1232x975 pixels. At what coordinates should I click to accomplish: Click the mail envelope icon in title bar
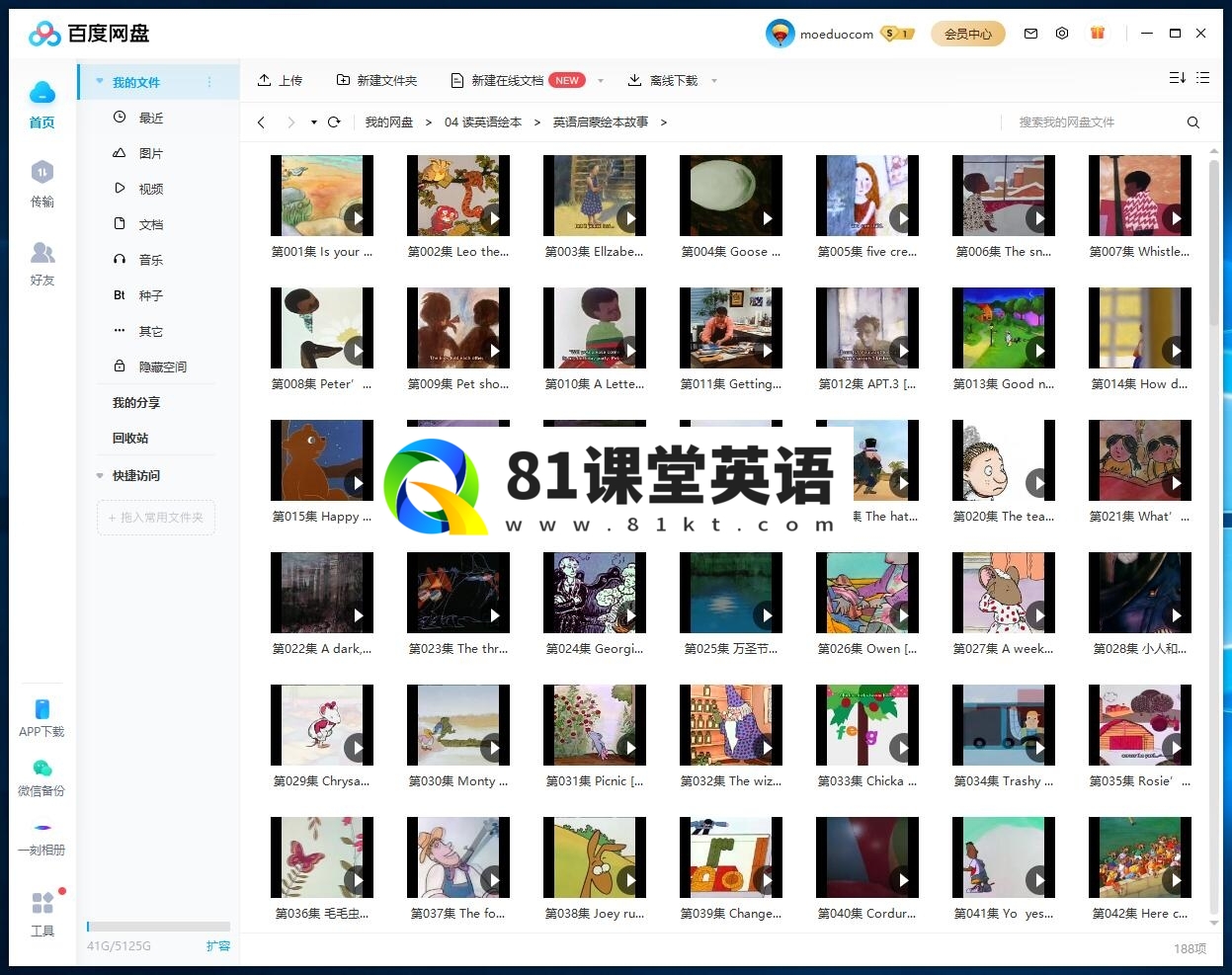pyautogui.click(x=1030, y=33)
